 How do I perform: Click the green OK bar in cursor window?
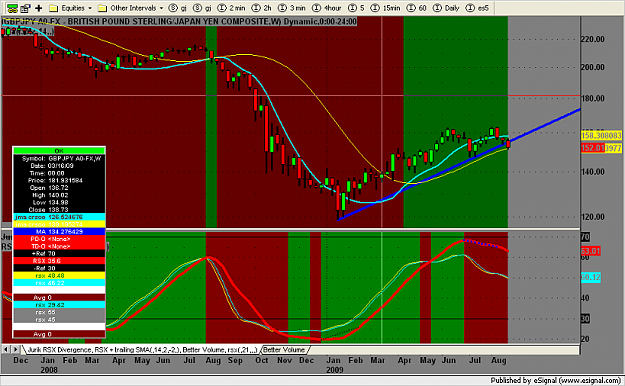click(x=59, y=151)
